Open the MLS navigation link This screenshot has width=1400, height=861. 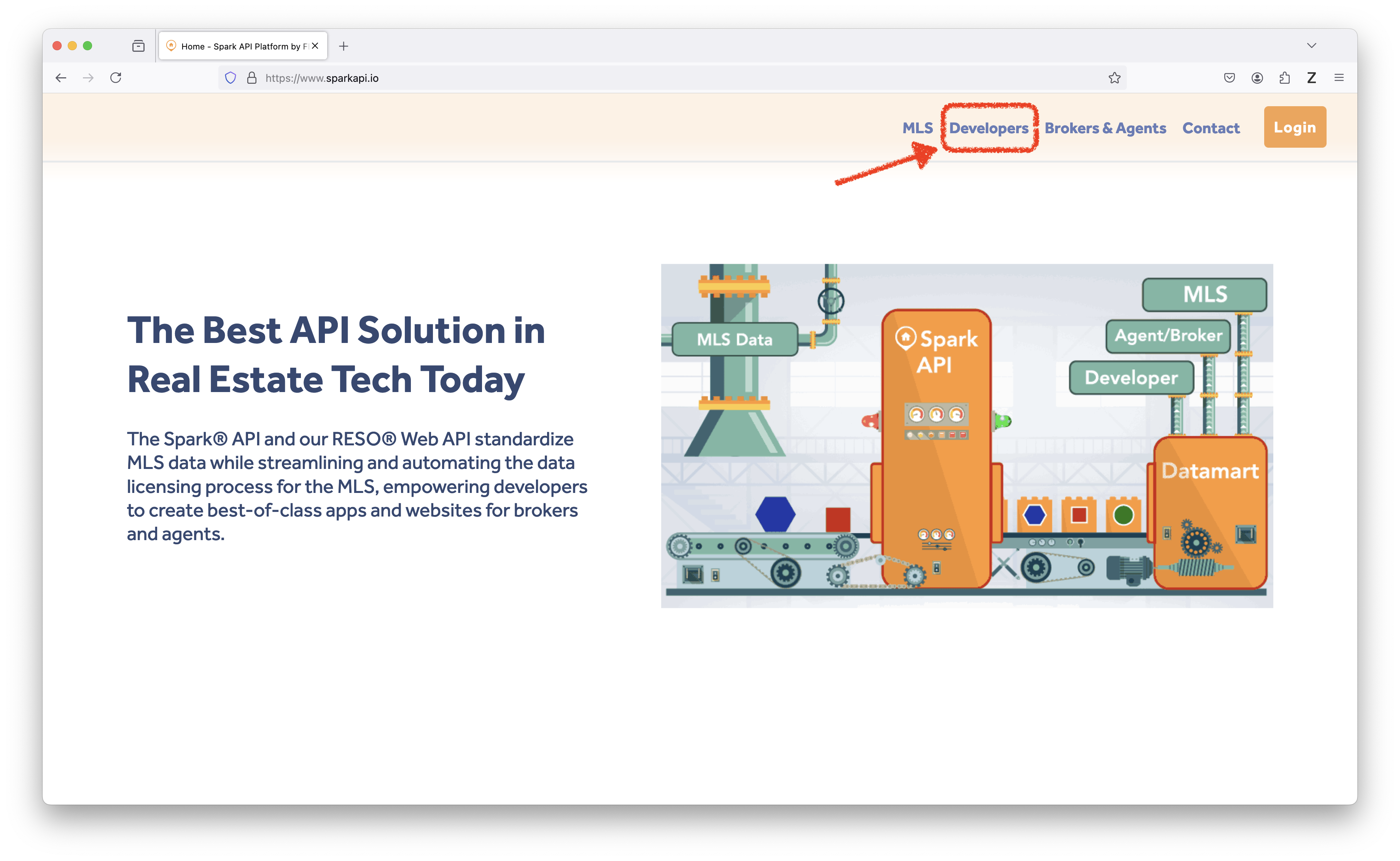coord(917,128)
